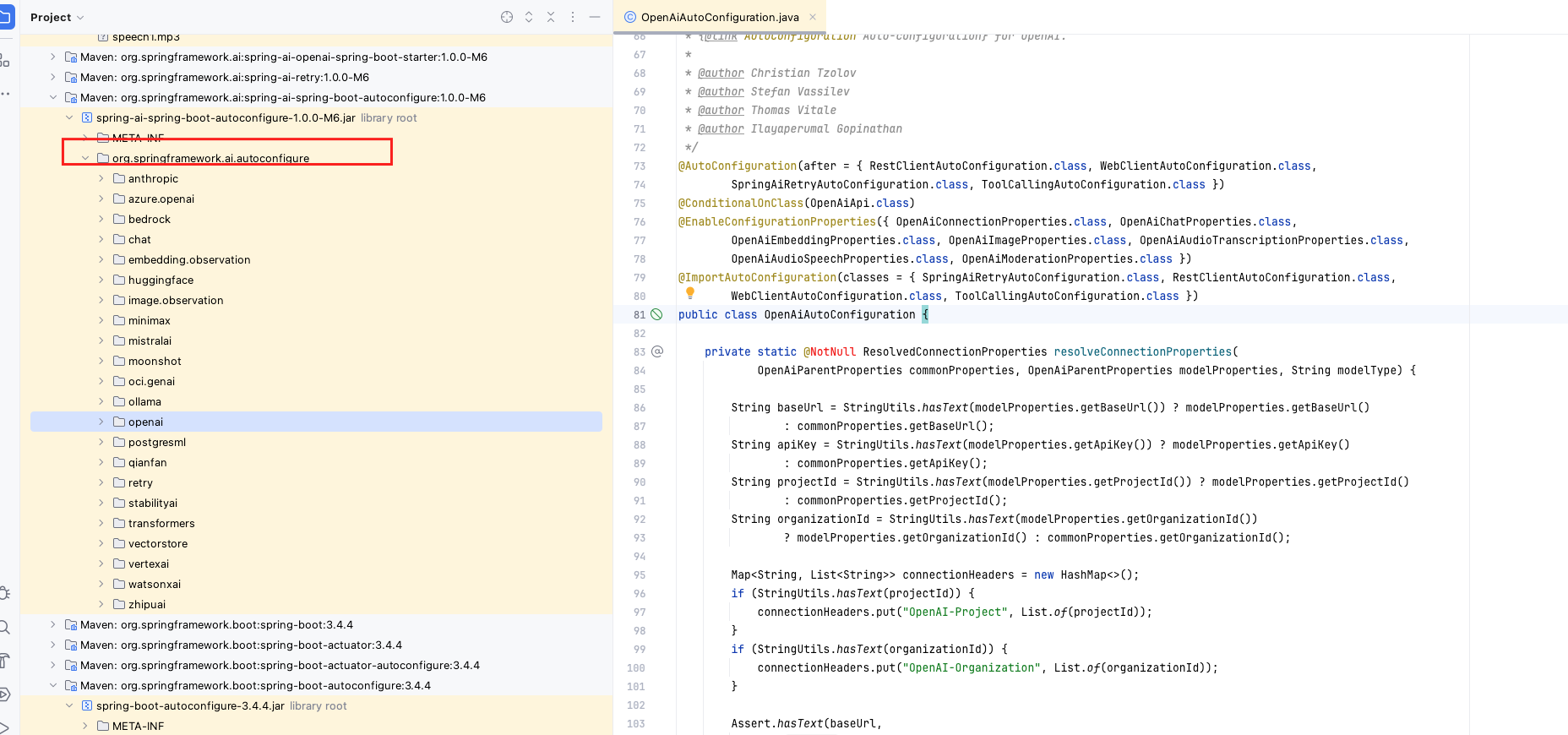Click the "OpenAI-Organization" string literal
Viewport: 1568px width, 735px height.
tap(972, 668)
